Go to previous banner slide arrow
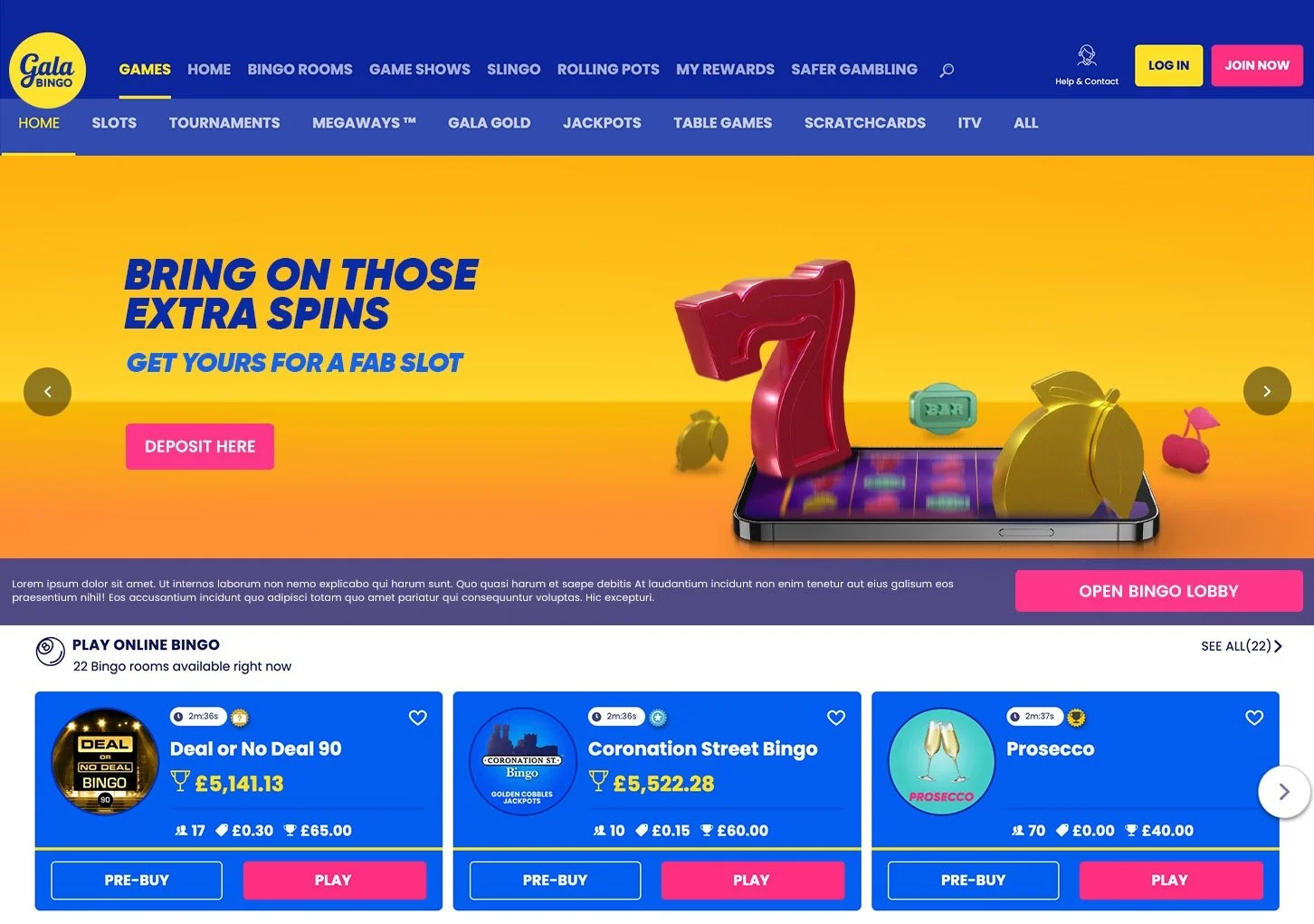 [47, 392]
